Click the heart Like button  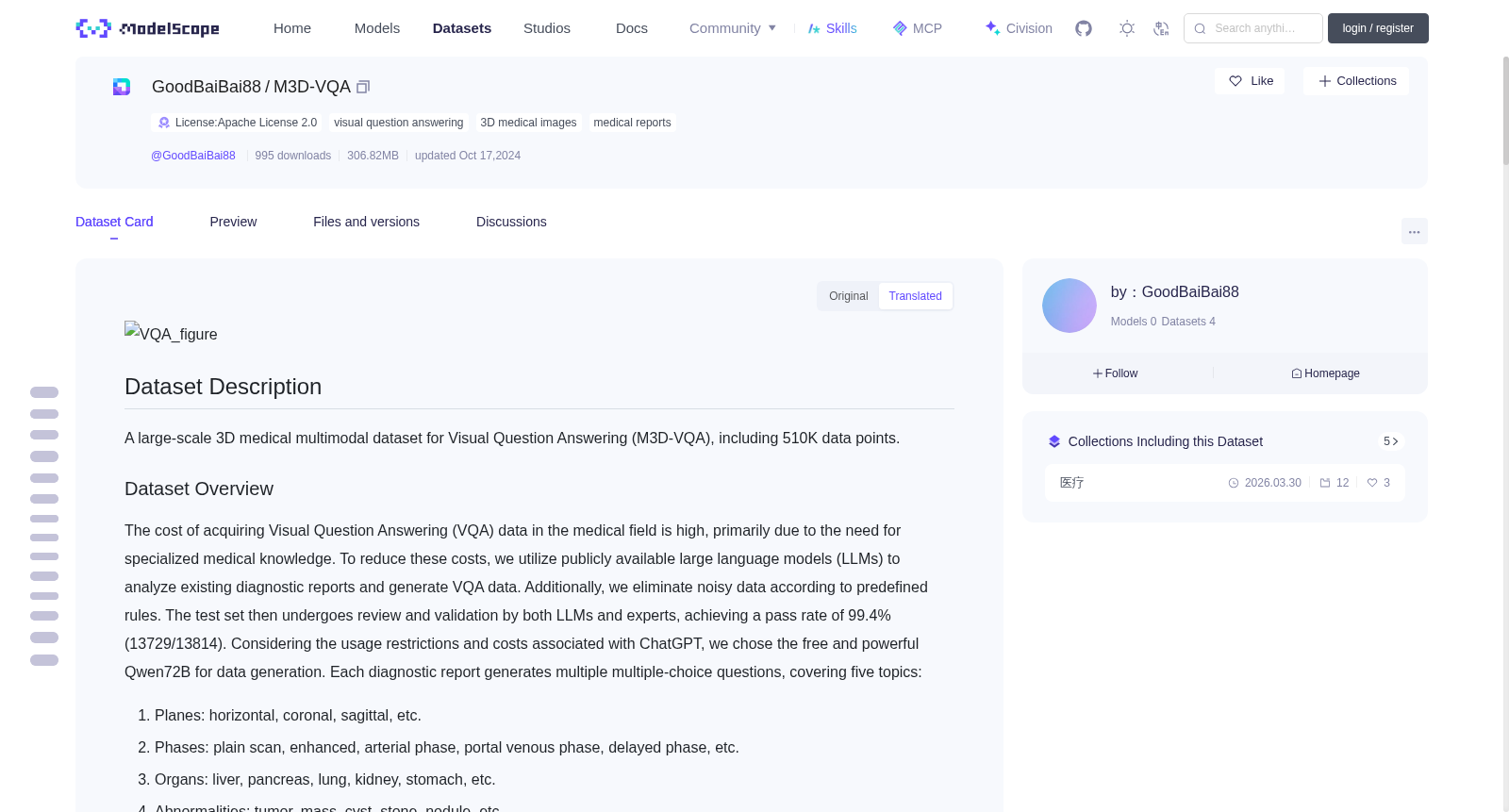(1250, 81)
